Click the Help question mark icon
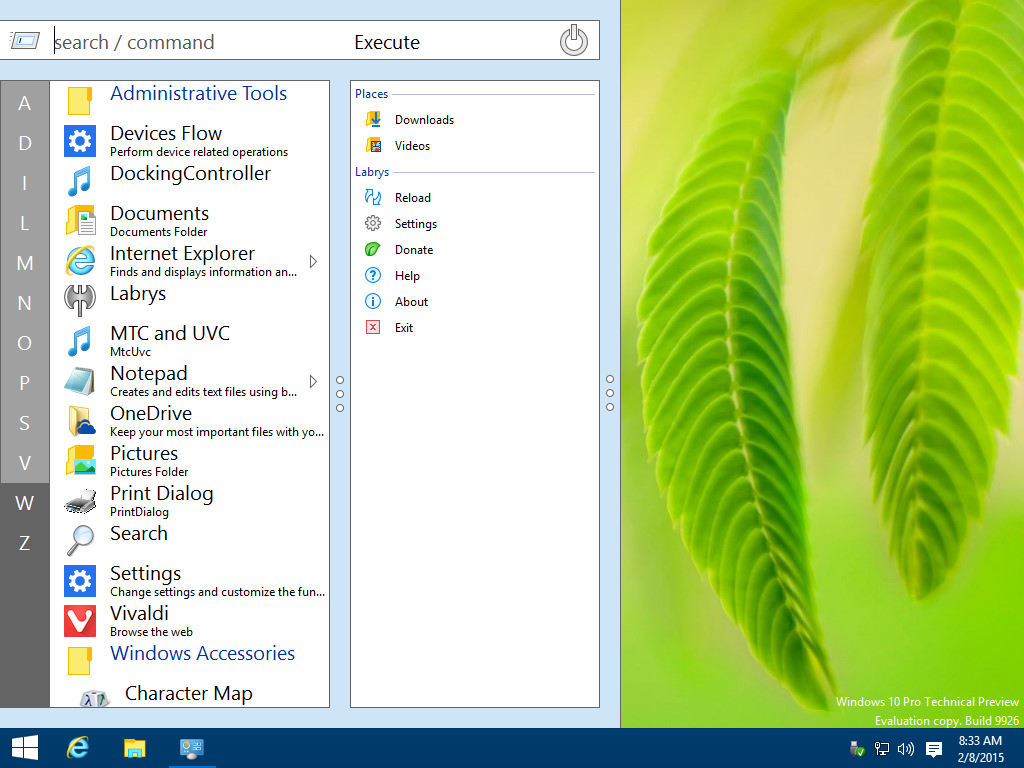The width and height of the screenshot is (1024, 768). pyautogui.click(x=373, y=276)
